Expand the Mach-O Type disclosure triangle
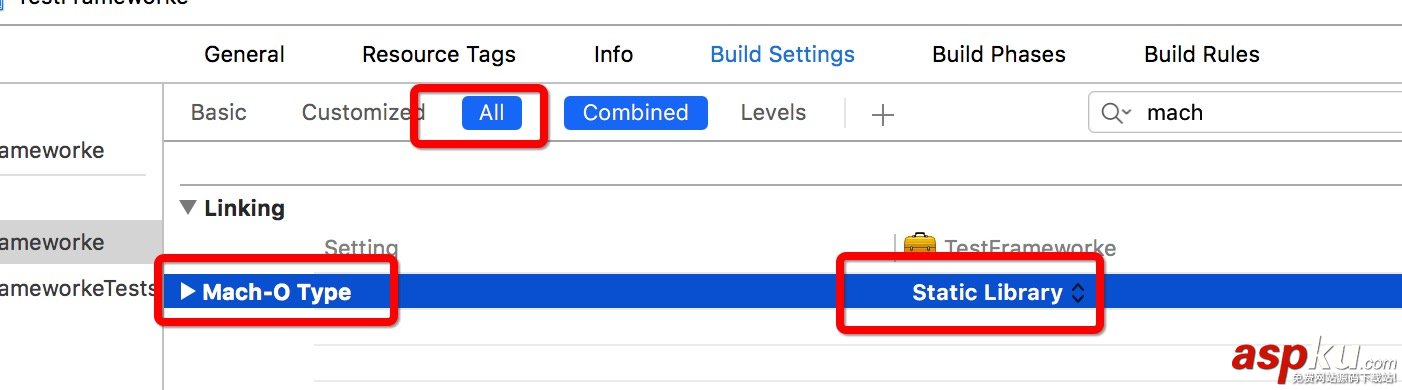 tap(187, 292)
